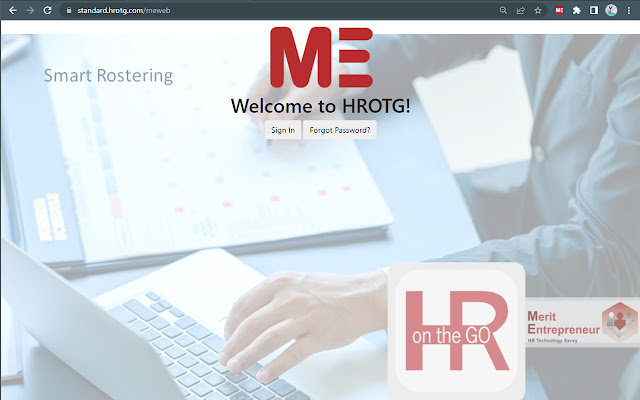Click the Forgot Password? button
The height and width of the screenshot is (400, 640).
[340, 130]
